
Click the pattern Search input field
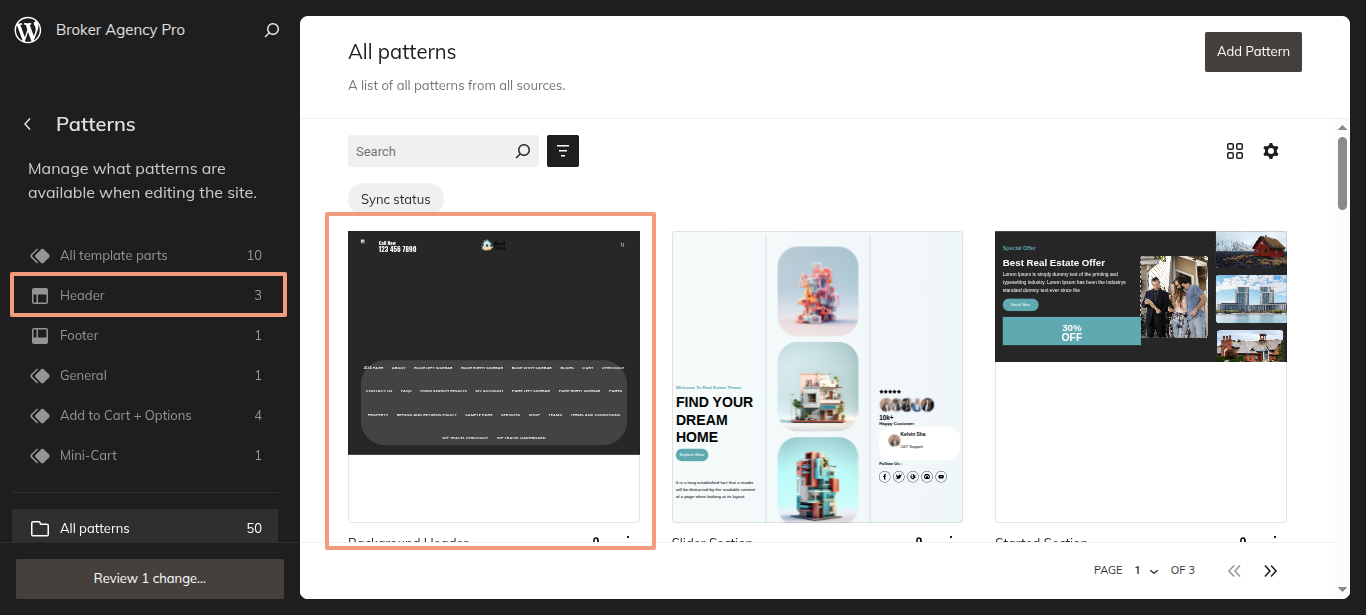[430, 151]
